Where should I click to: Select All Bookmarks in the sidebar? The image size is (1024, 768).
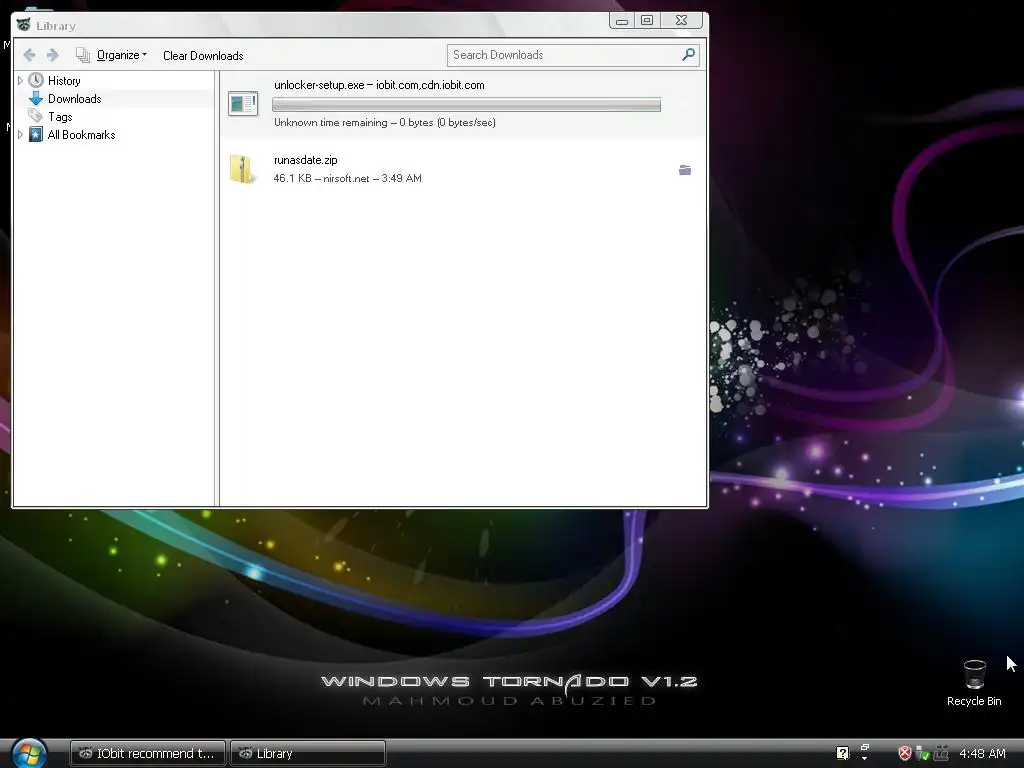82,135
